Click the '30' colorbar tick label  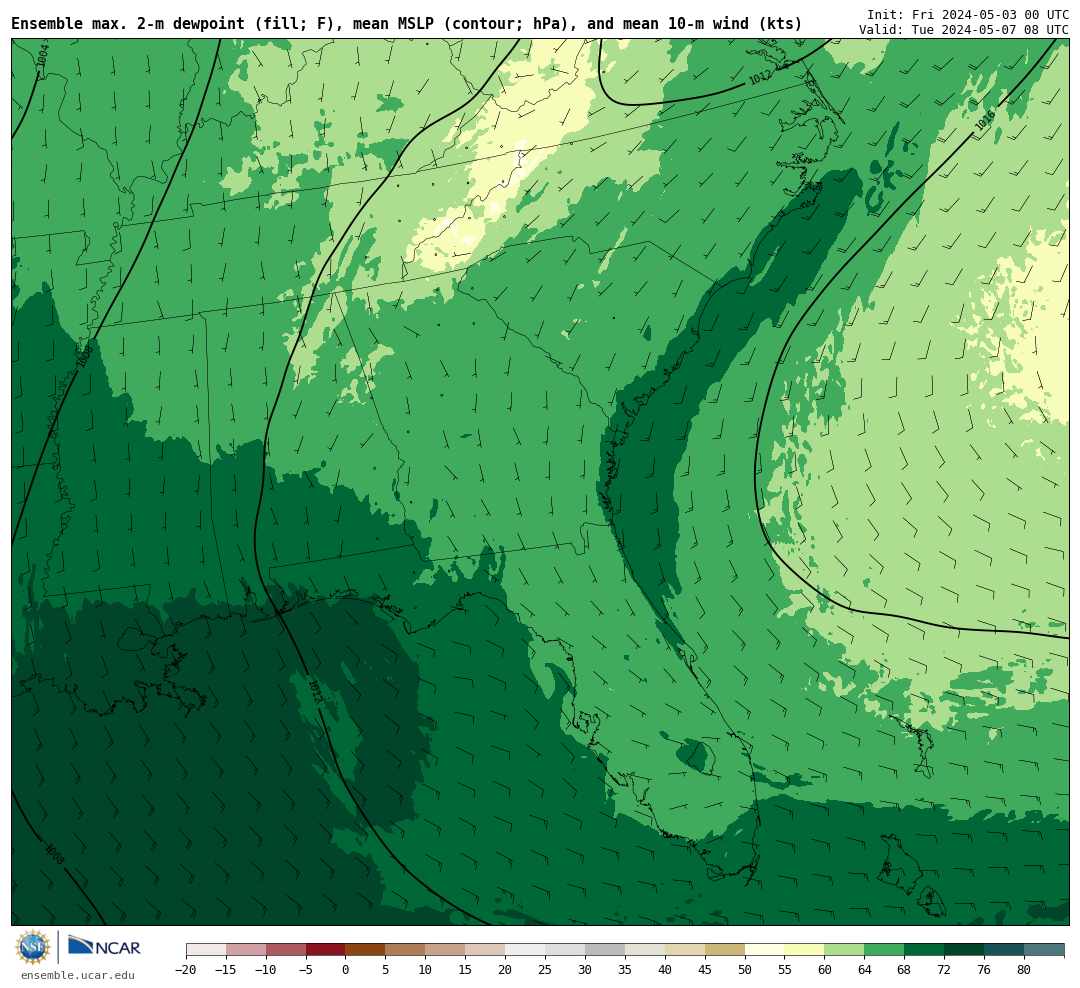(585, 970)
